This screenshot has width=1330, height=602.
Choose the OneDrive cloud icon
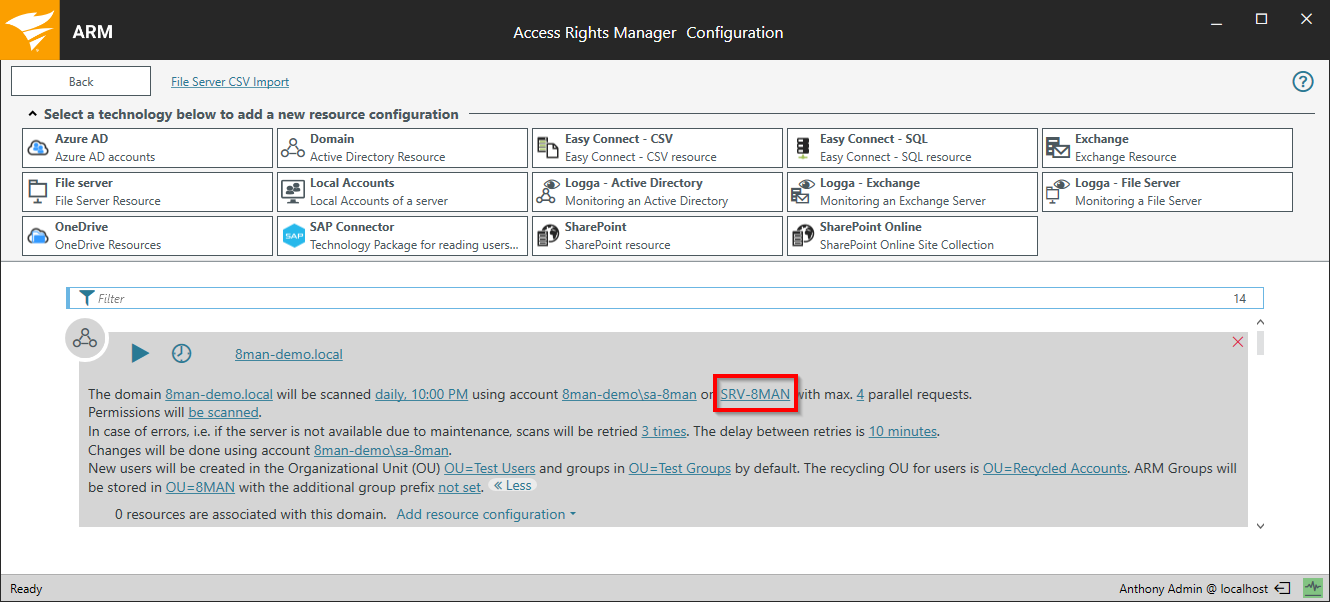38,236
